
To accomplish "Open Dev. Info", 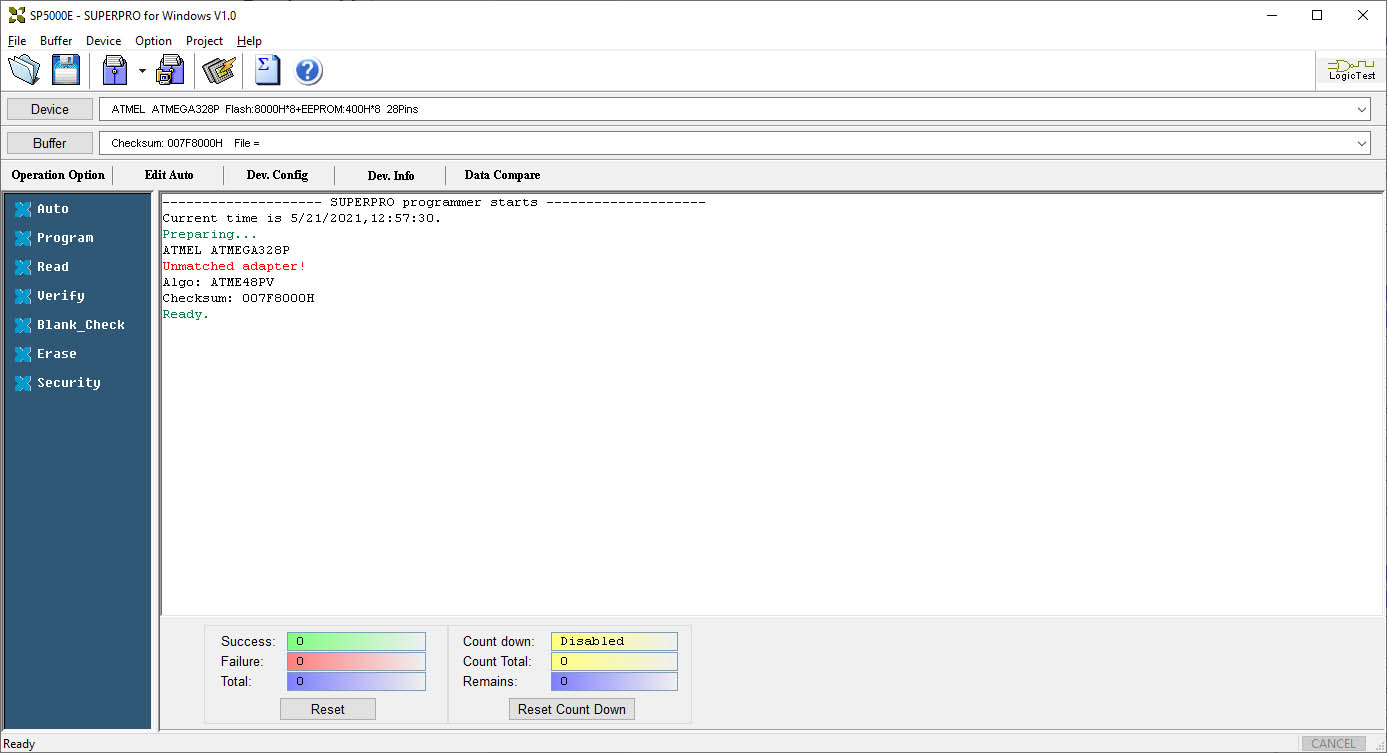I will coord(391,175).
